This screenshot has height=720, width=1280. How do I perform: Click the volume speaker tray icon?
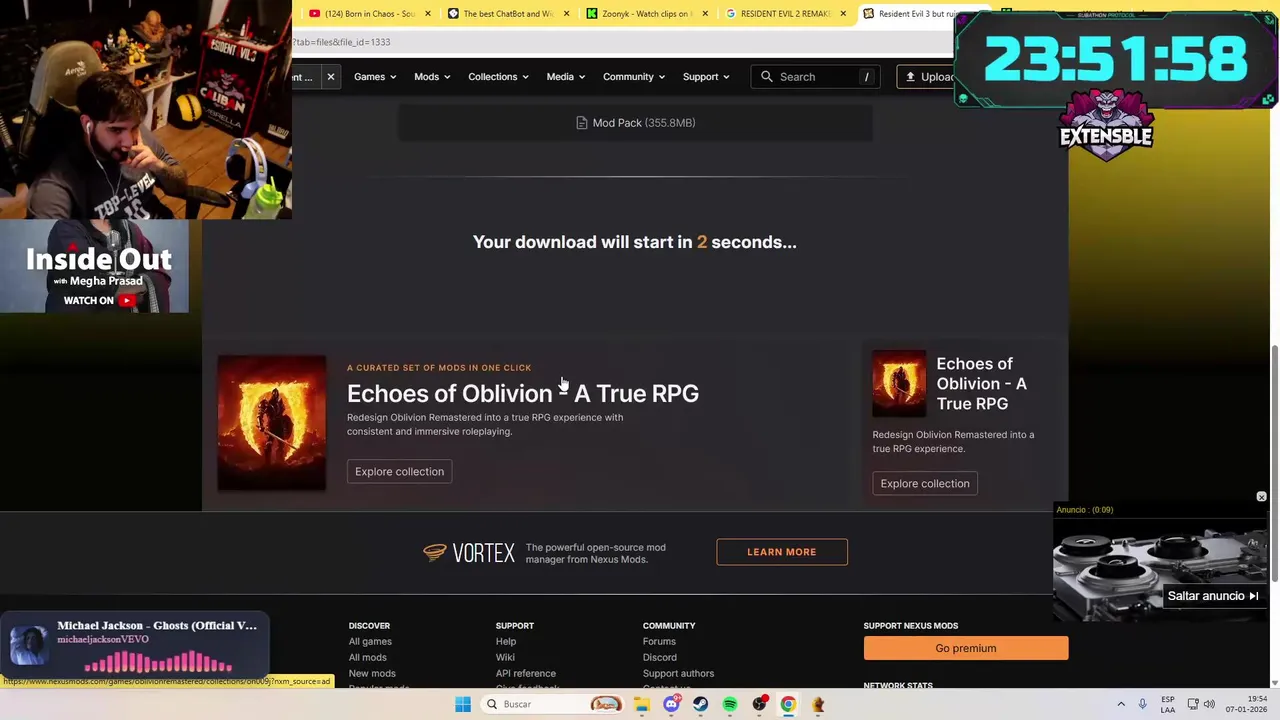[1209, 705]
